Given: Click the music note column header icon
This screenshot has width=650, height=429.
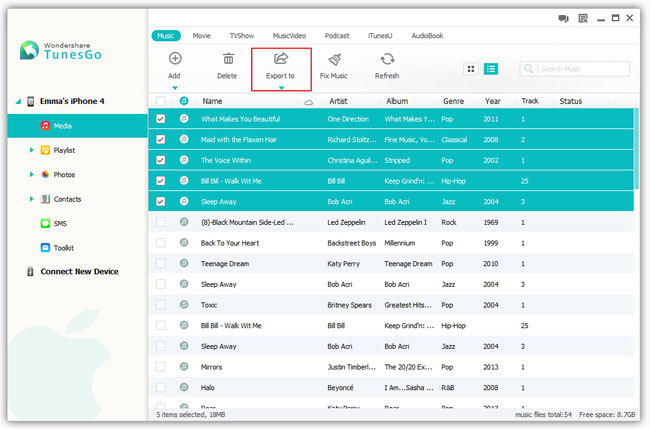Looking at the screenshot, I should pyautogui.click(x=184, y=101).
